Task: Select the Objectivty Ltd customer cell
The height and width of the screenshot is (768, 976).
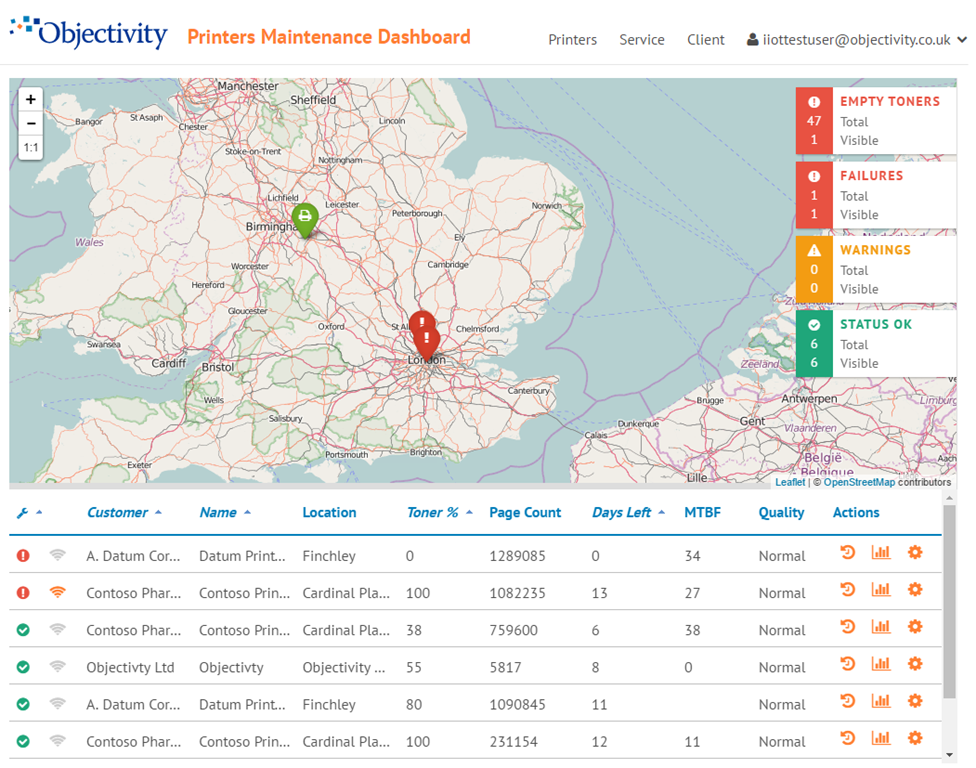Action: pyautogui.click(x=130, y=668)
